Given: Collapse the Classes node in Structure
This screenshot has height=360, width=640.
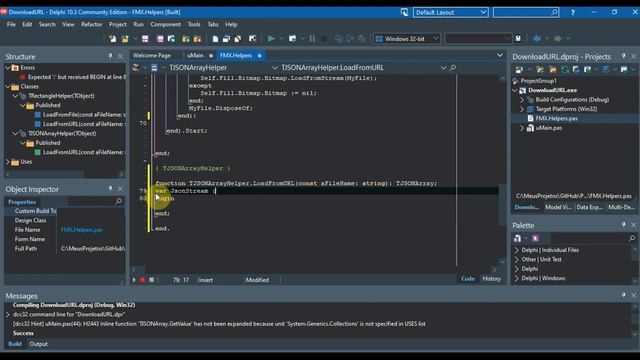Looking at the screenshot, I should click(8, 87).
